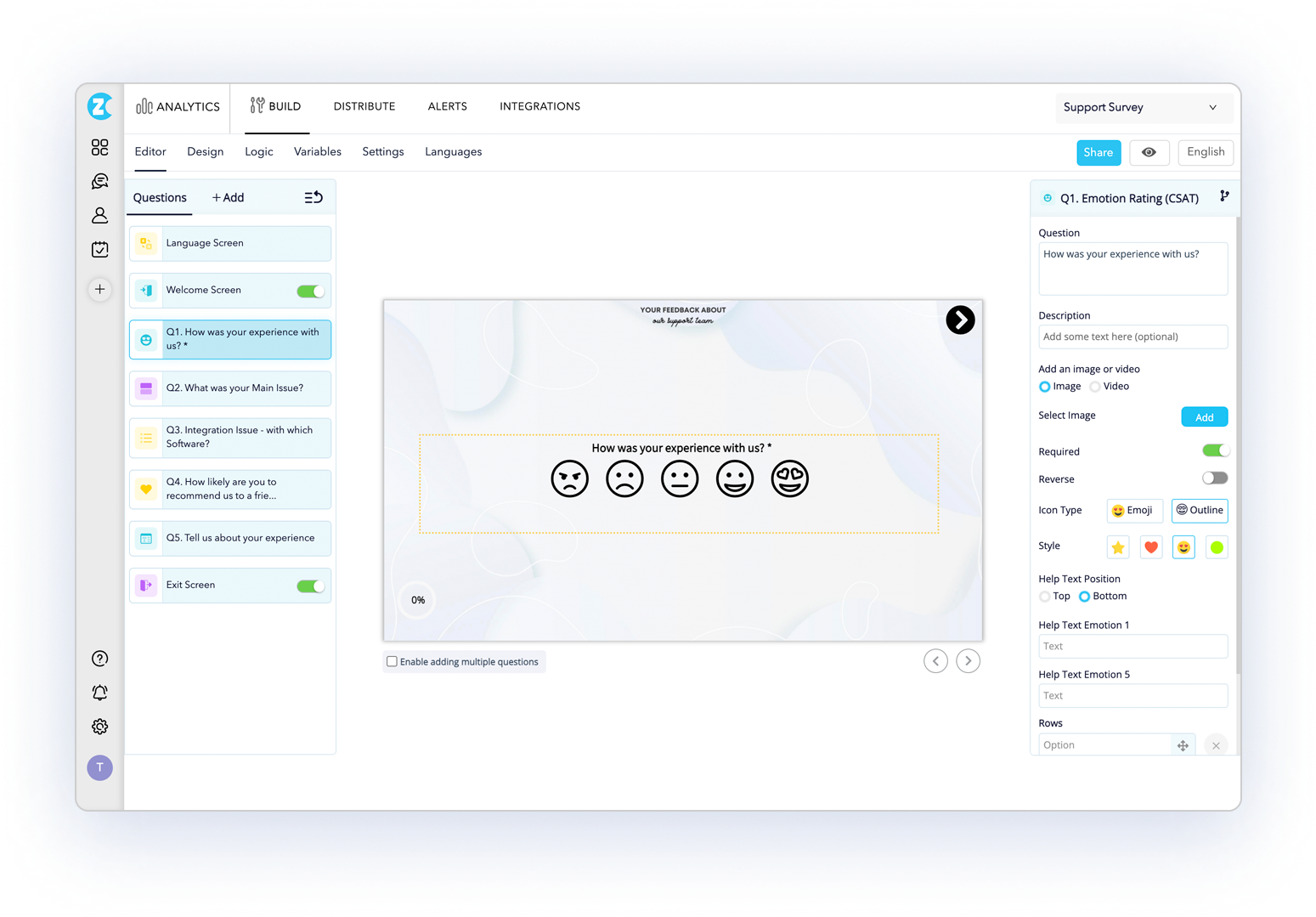This screenshot has width=1316, height=917.
Task: Open help via the question mark icon
Action: (99, 658)
